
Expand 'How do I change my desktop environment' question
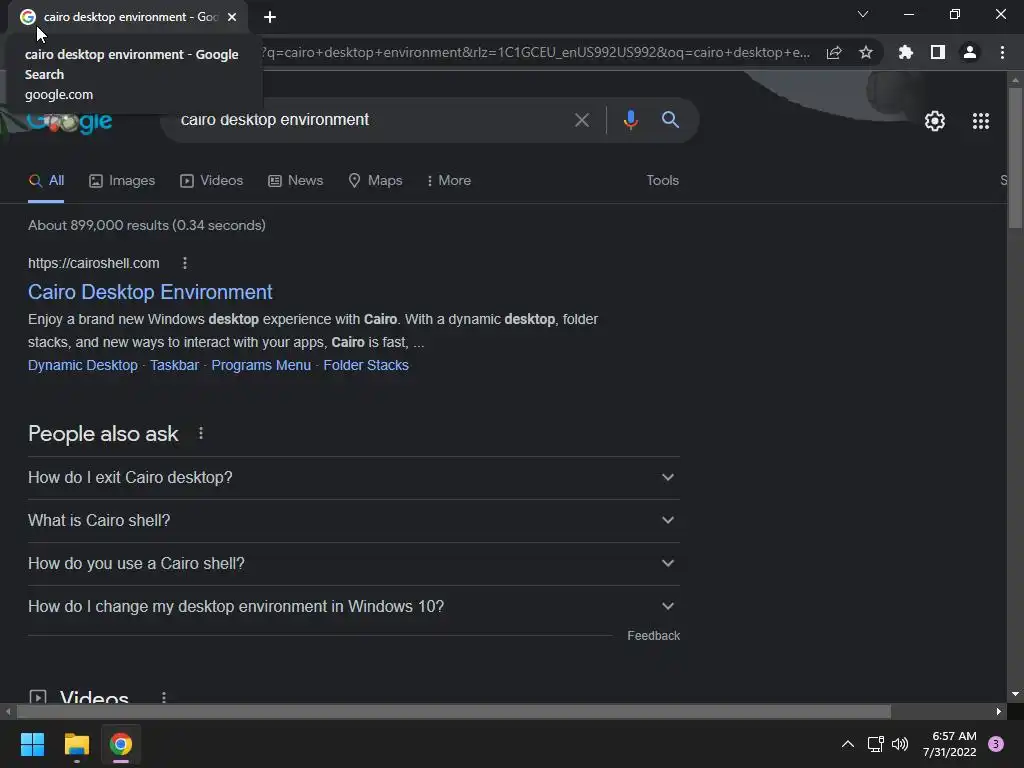(354, 607)
